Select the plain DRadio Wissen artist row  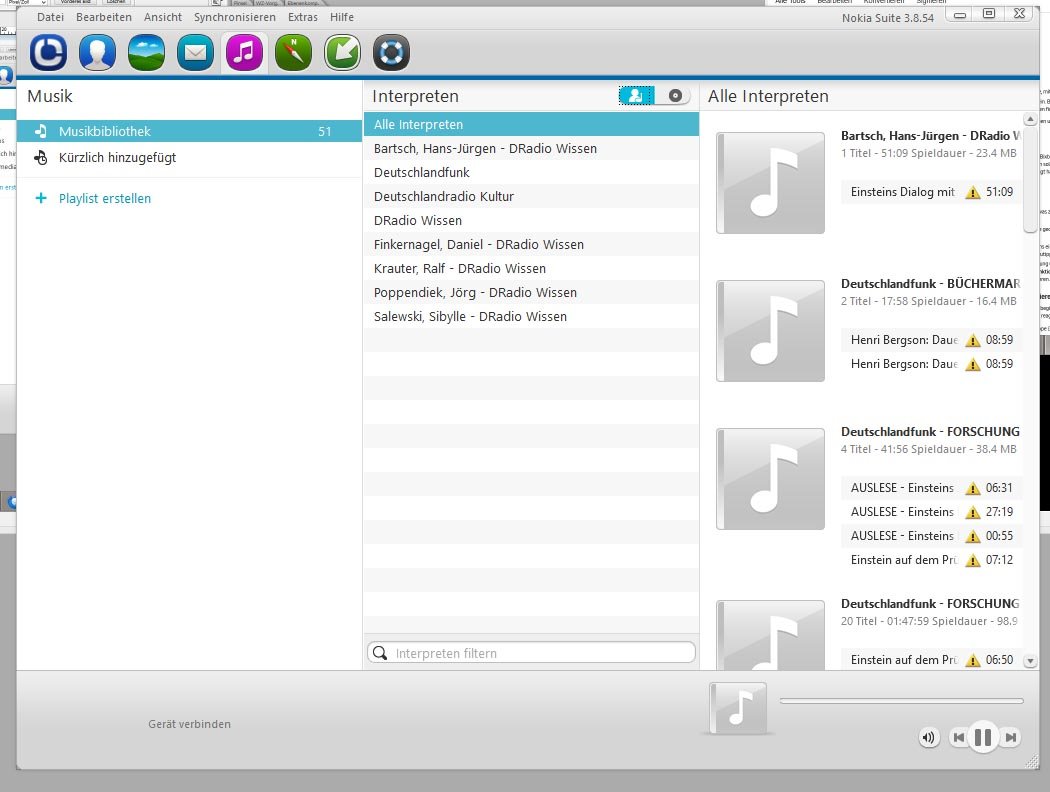coord(531,221)
